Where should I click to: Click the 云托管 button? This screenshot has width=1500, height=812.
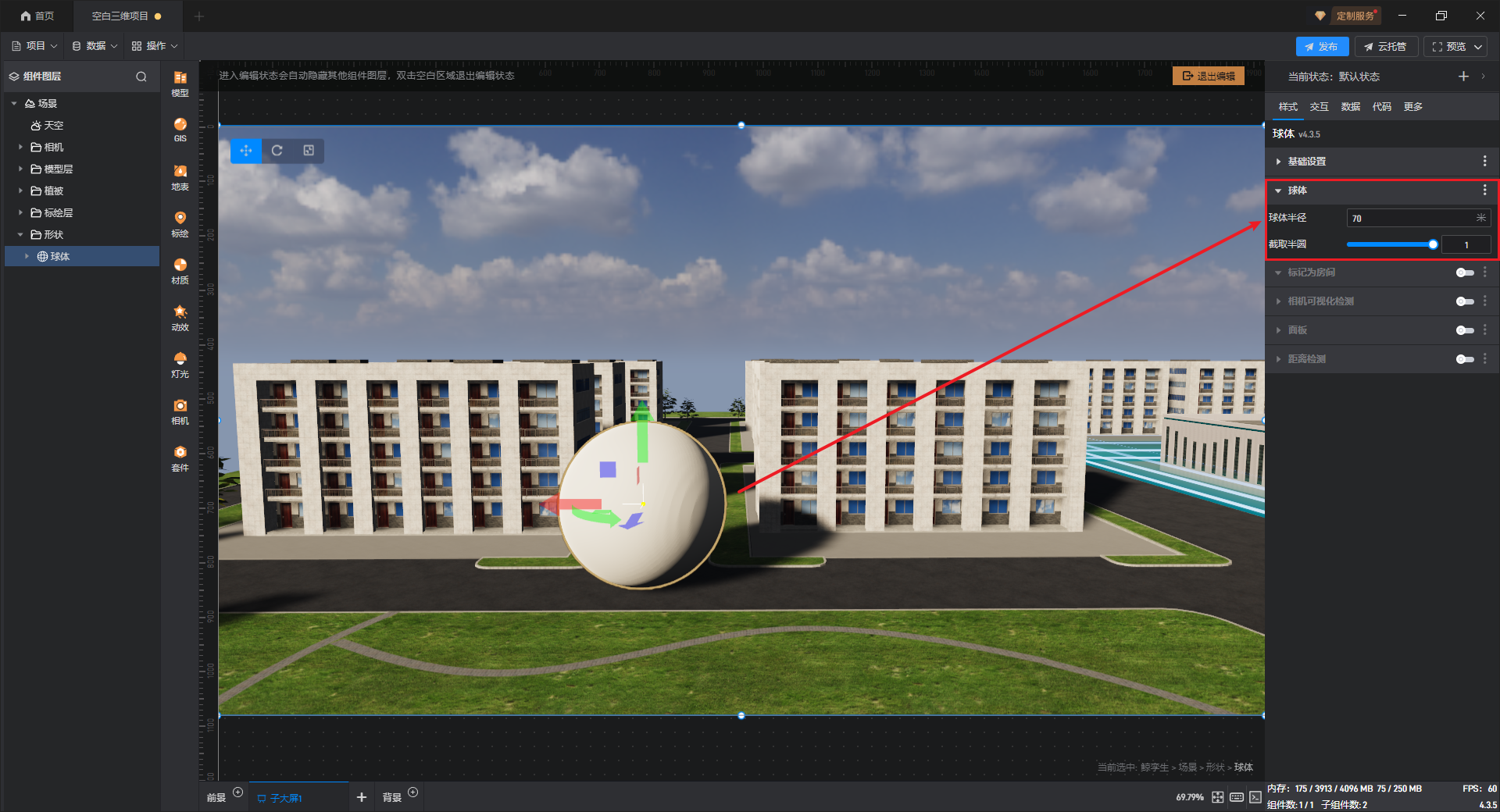click(1385, 47)
